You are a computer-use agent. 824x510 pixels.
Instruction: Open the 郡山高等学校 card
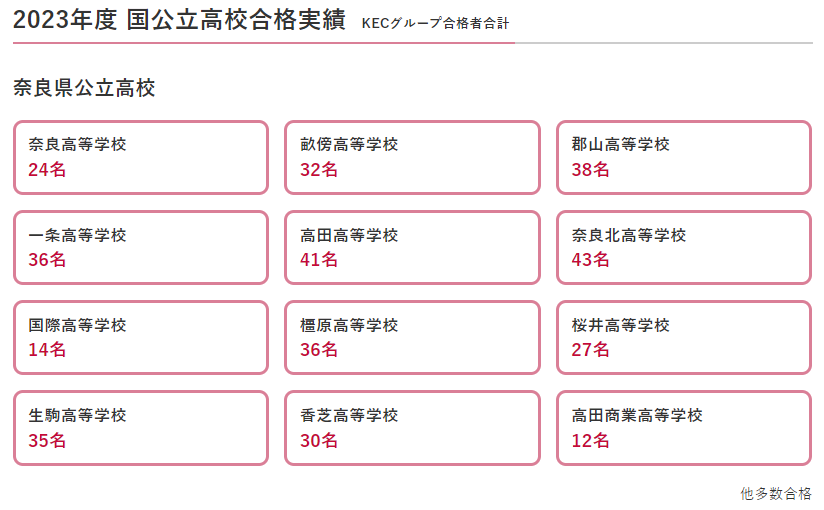[x=684, y=157]
